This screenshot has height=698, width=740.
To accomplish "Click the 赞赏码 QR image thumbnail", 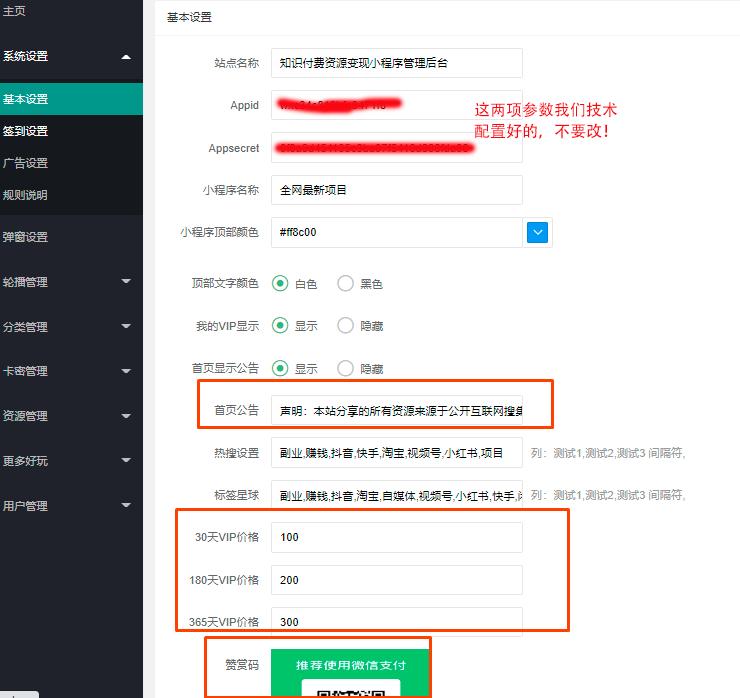I will [x=350, y=673].
